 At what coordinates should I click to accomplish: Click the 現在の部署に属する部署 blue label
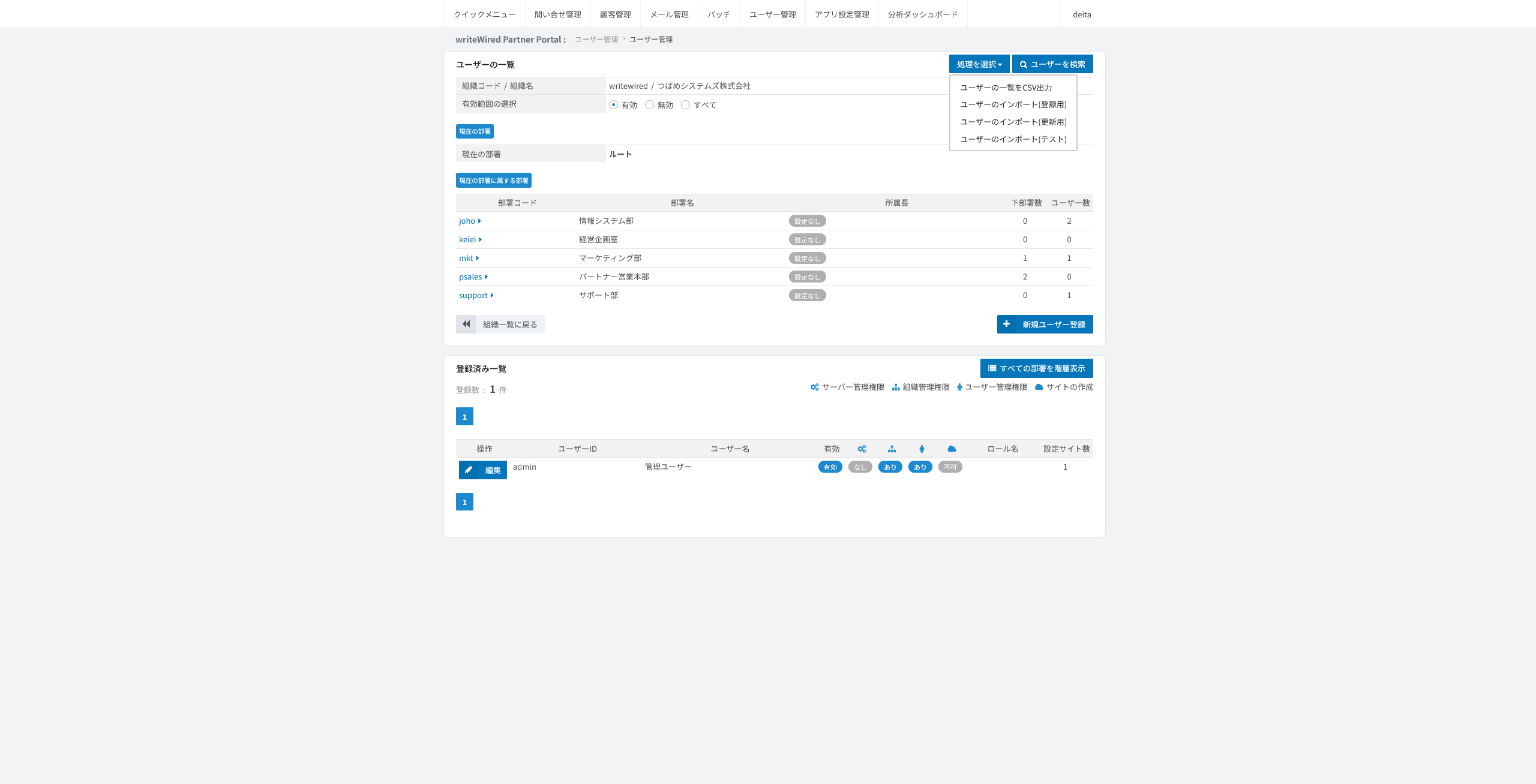pyautogui.click(x=494, y=181)
